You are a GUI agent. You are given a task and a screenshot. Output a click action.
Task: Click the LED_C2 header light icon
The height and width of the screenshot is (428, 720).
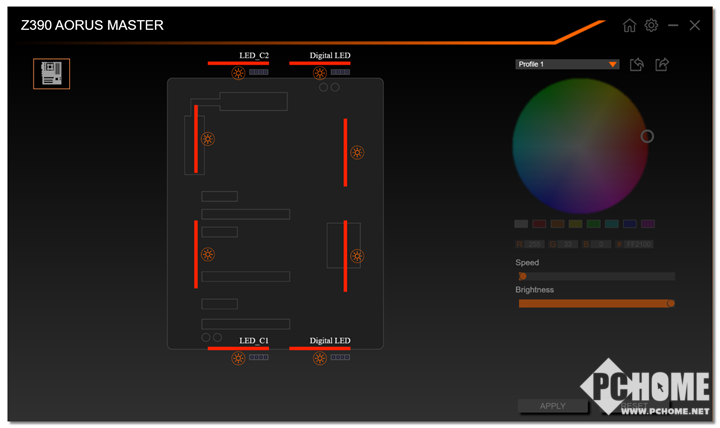pos(238,73)
